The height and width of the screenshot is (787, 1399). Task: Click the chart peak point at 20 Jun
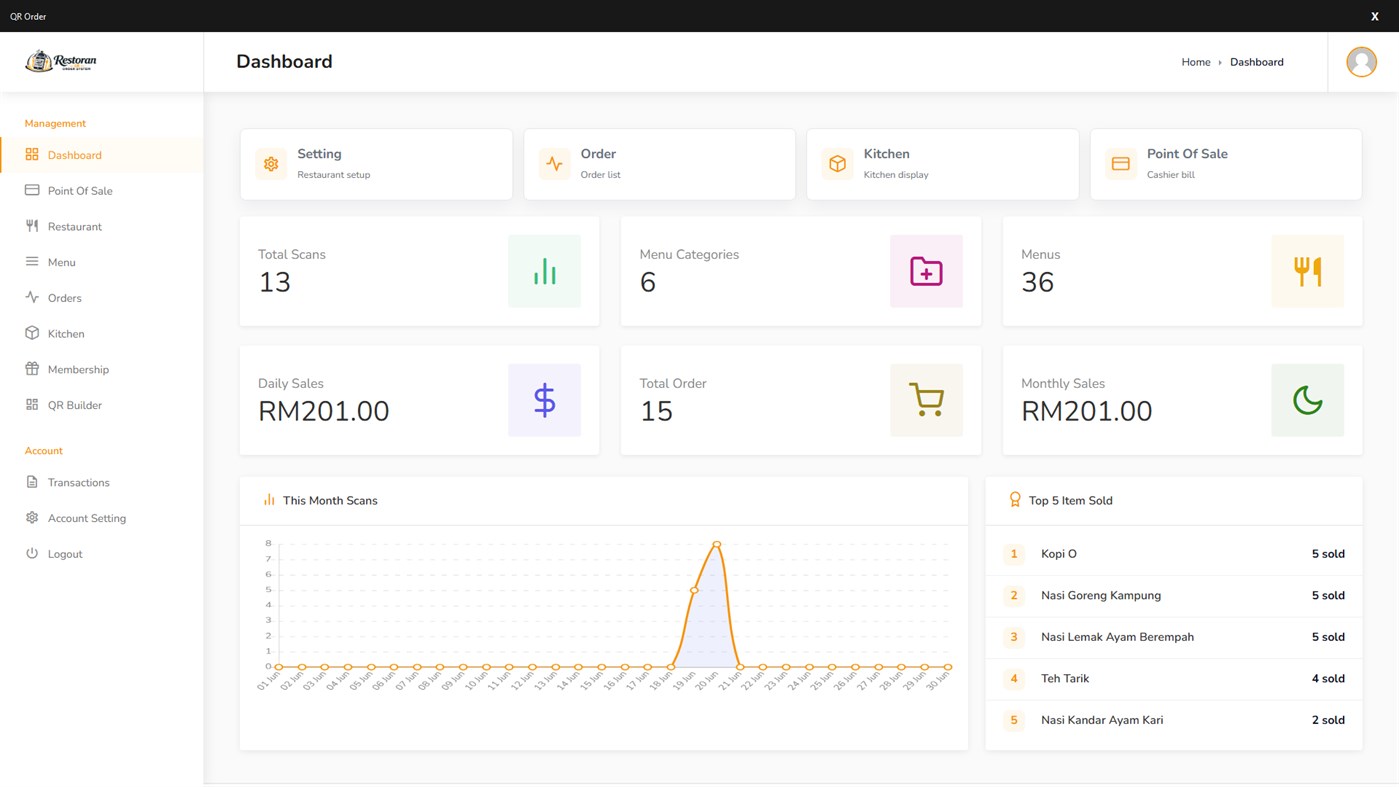(717, 544)
